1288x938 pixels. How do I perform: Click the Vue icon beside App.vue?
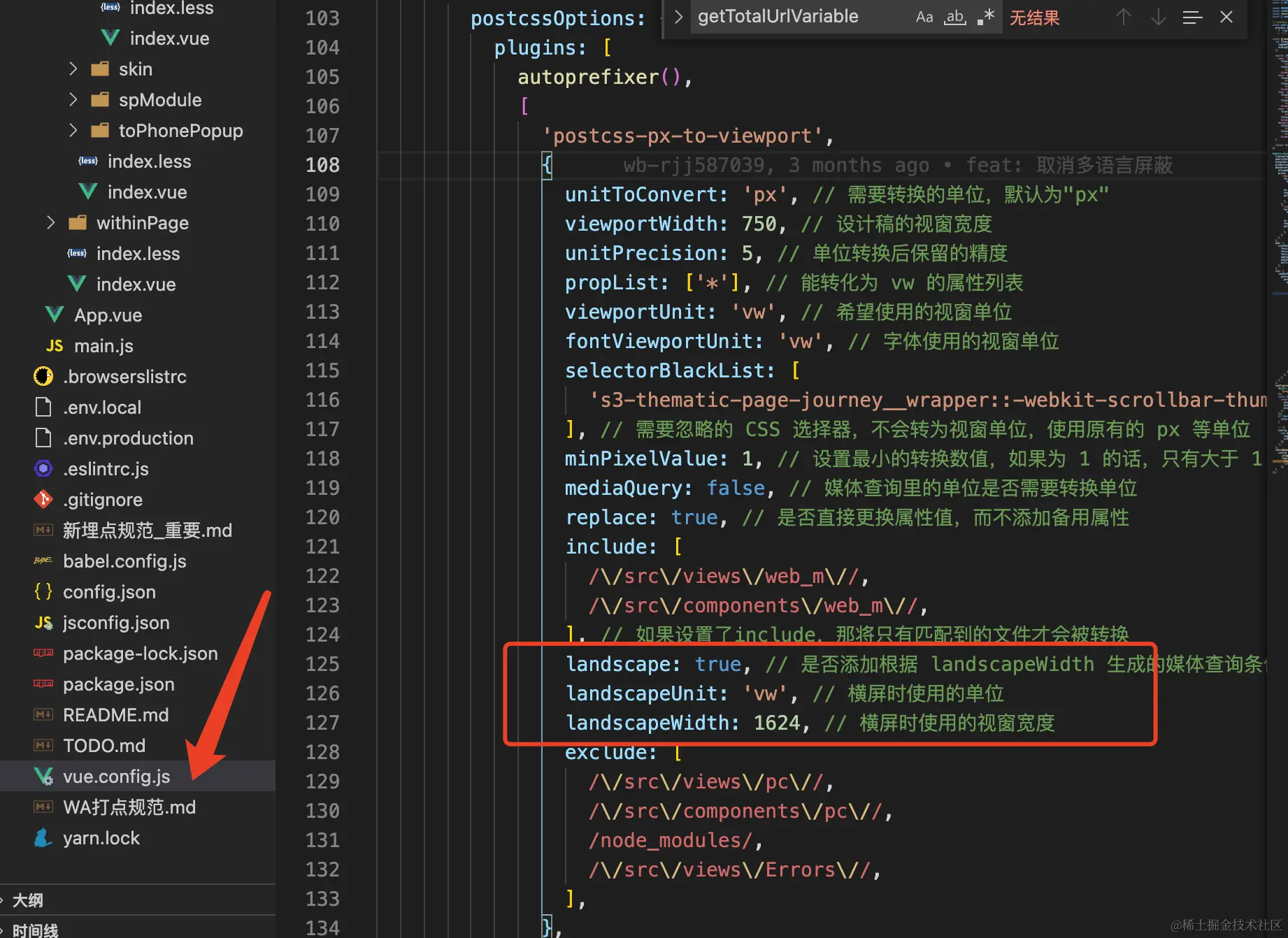[x=54, y=315]
